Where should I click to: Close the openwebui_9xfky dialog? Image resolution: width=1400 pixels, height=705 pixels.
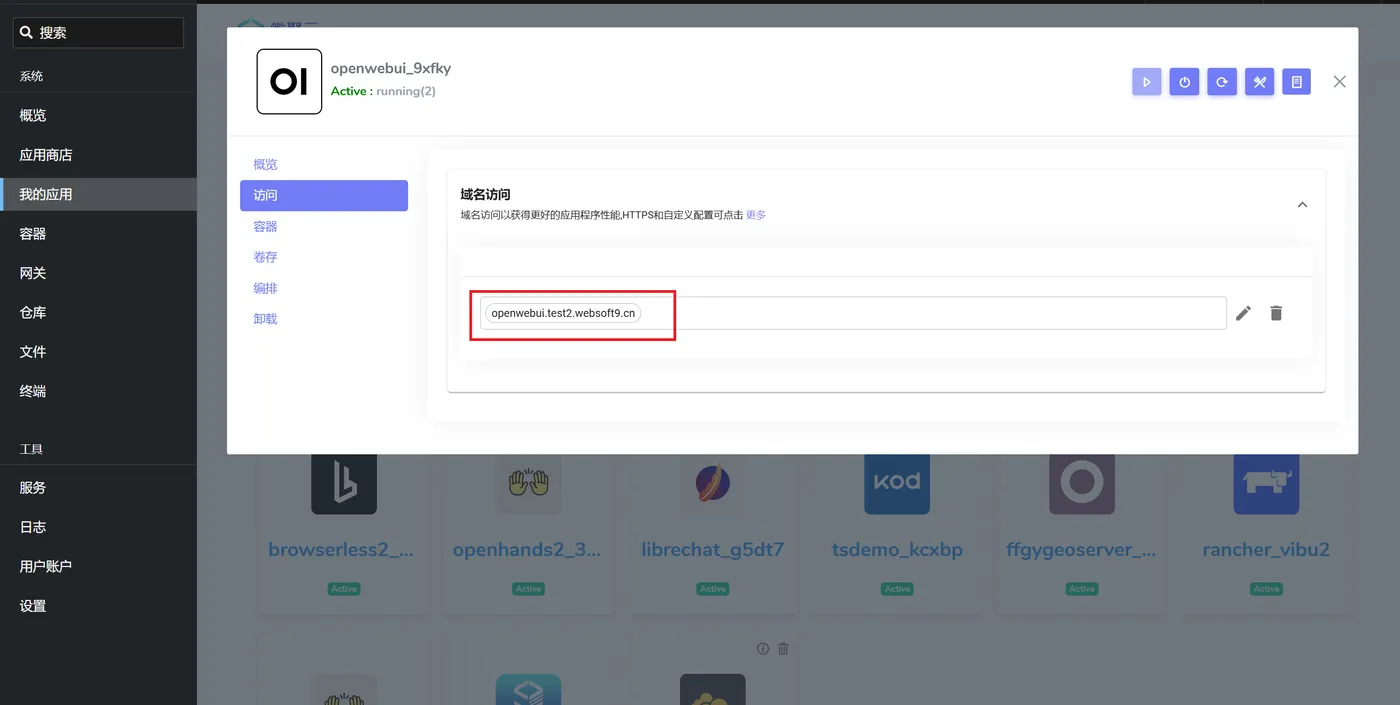pyautogui.click(x=1340, y=82)
